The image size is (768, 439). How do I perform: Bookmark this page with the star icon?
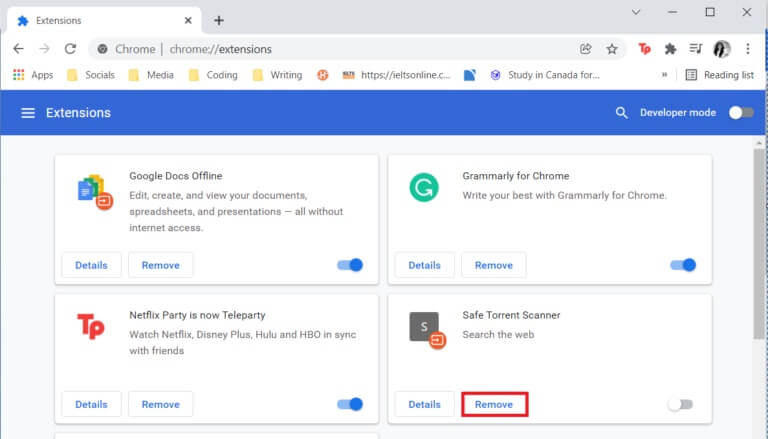(612, 49)
